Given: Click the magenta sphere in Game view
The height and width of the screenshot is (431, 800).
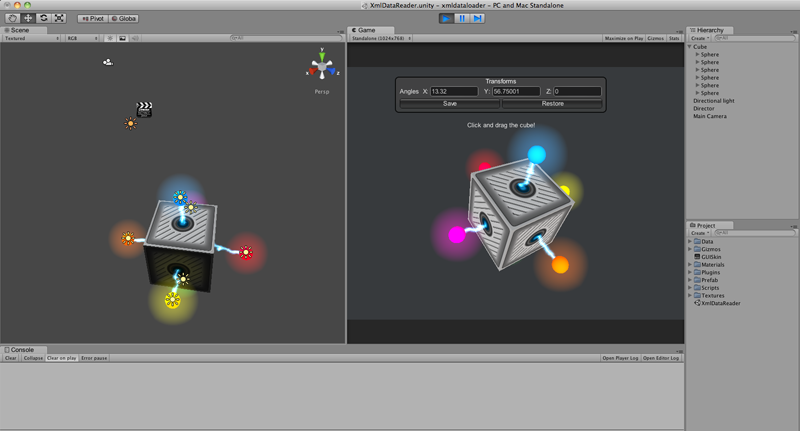Looking at the screenshot, I should tap(457, 235).
